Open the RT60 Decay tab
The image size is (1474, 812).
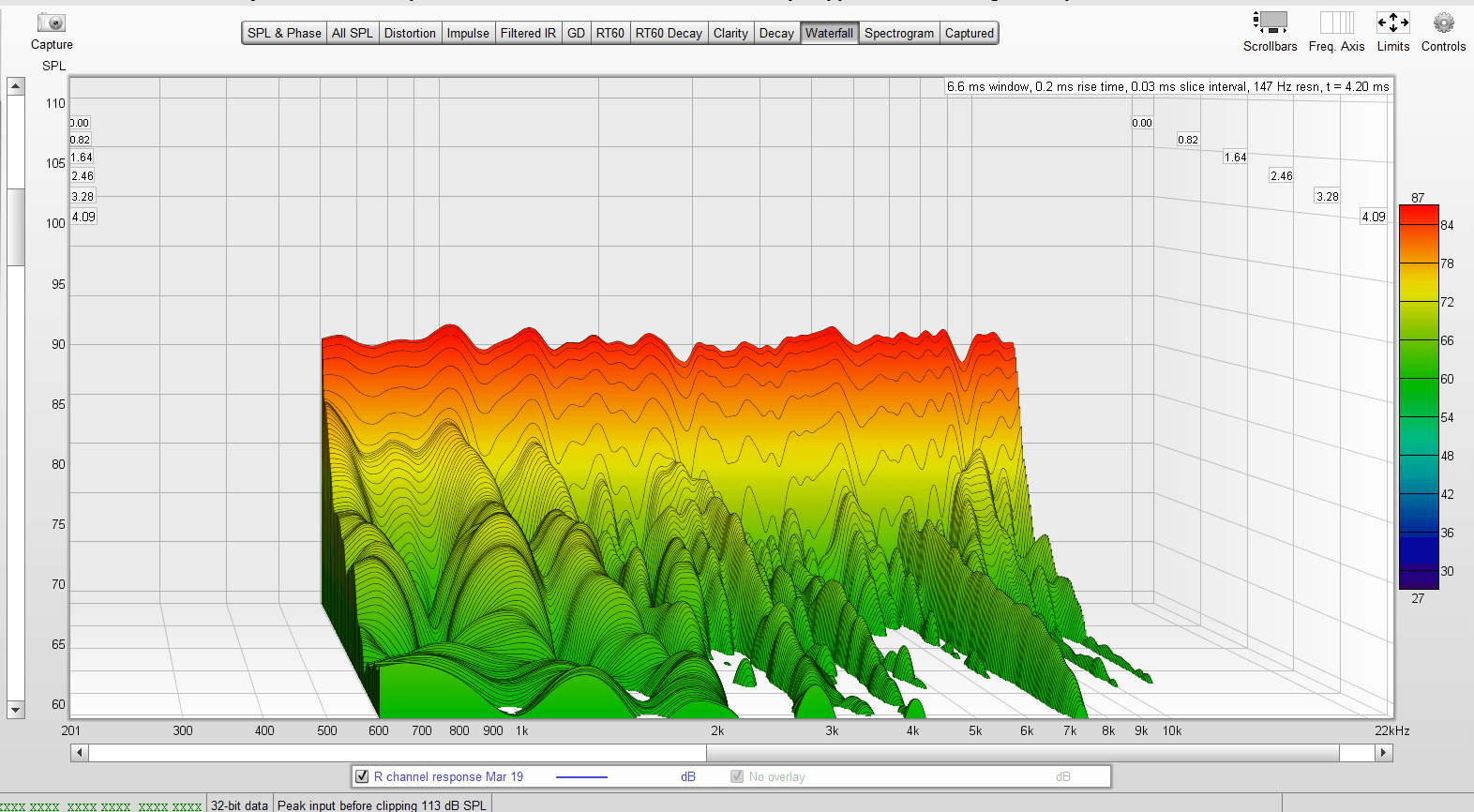(669, 33)
